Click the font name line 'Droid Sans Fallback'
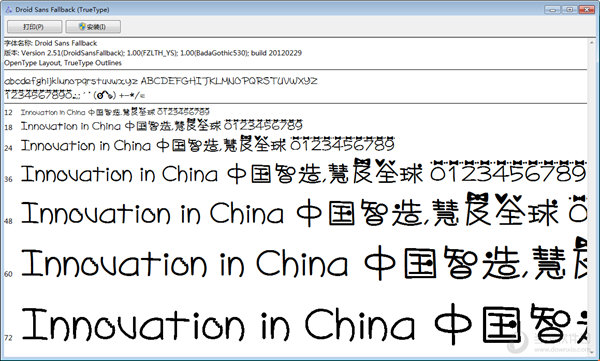Viewport: 600px width, 361px height. tap(51, 43)
